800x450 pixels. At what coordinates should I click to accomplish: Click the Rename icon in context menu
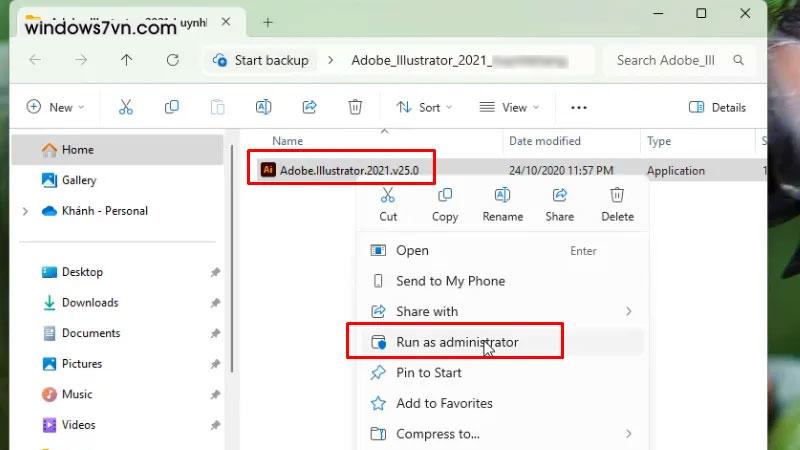point(502,196)
